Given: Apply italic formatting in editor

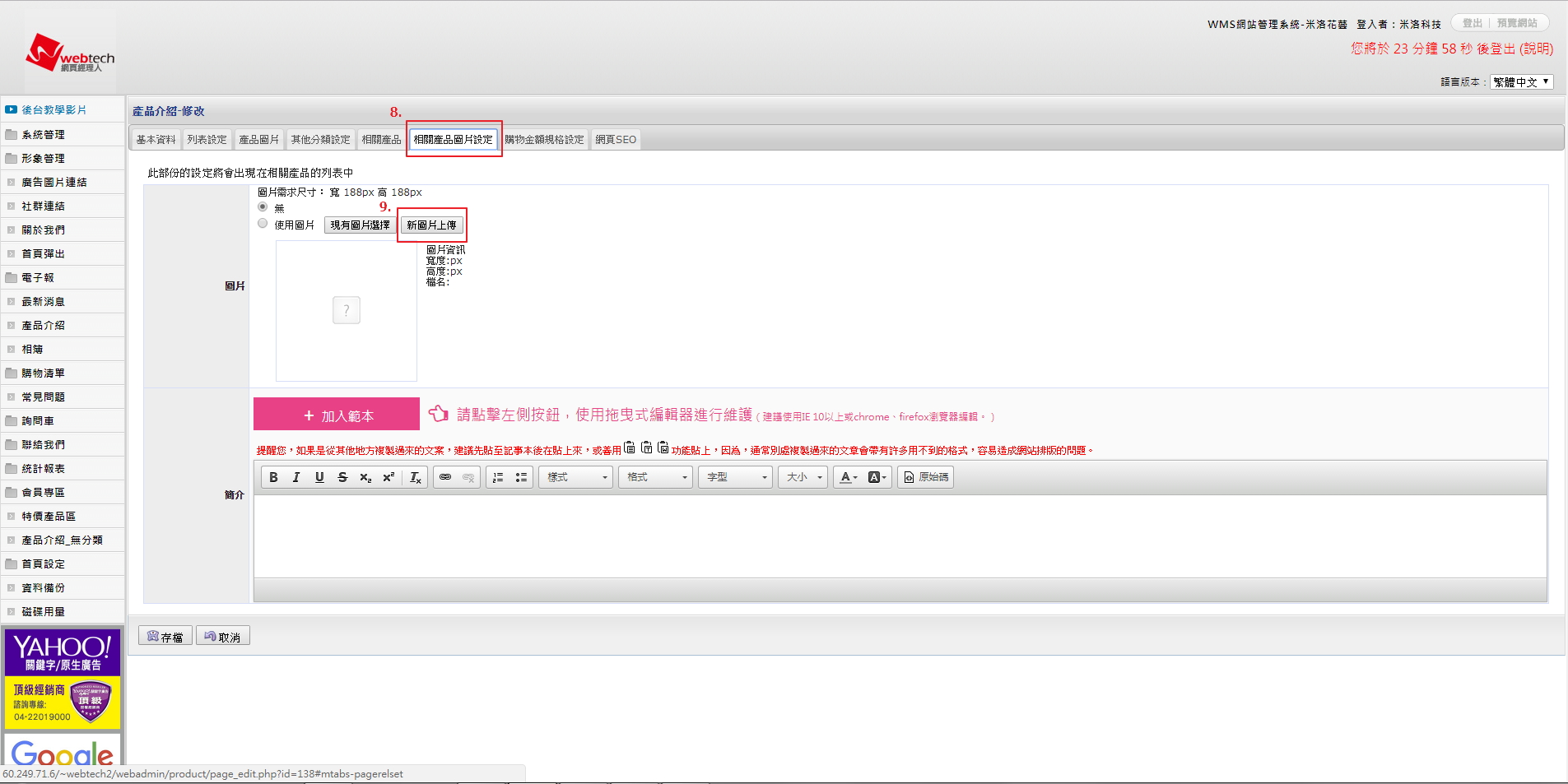Looking at the screenshot, I should tap(296, 477).
